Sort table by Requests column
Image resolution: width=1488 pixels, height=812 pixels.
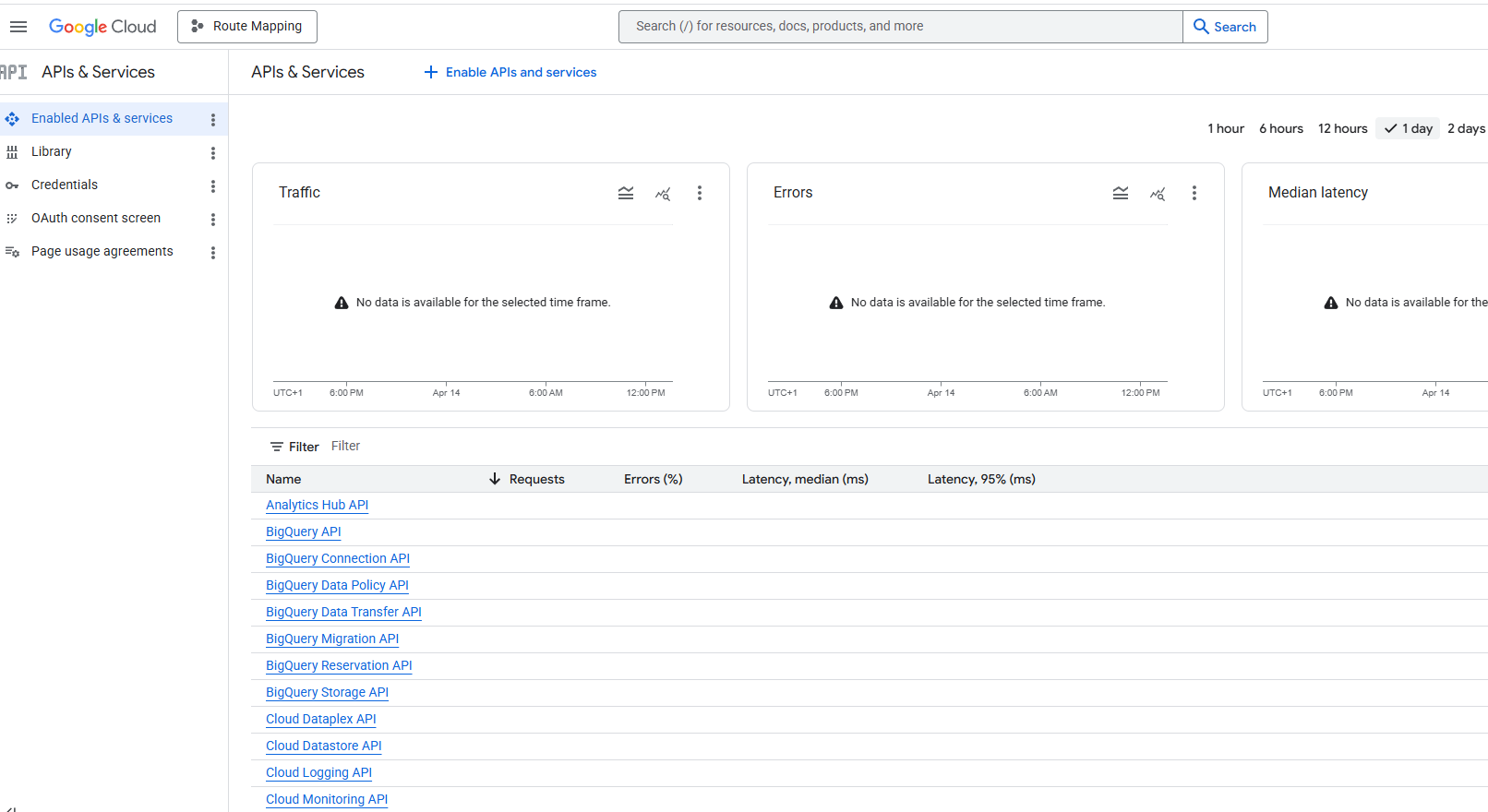536,479
